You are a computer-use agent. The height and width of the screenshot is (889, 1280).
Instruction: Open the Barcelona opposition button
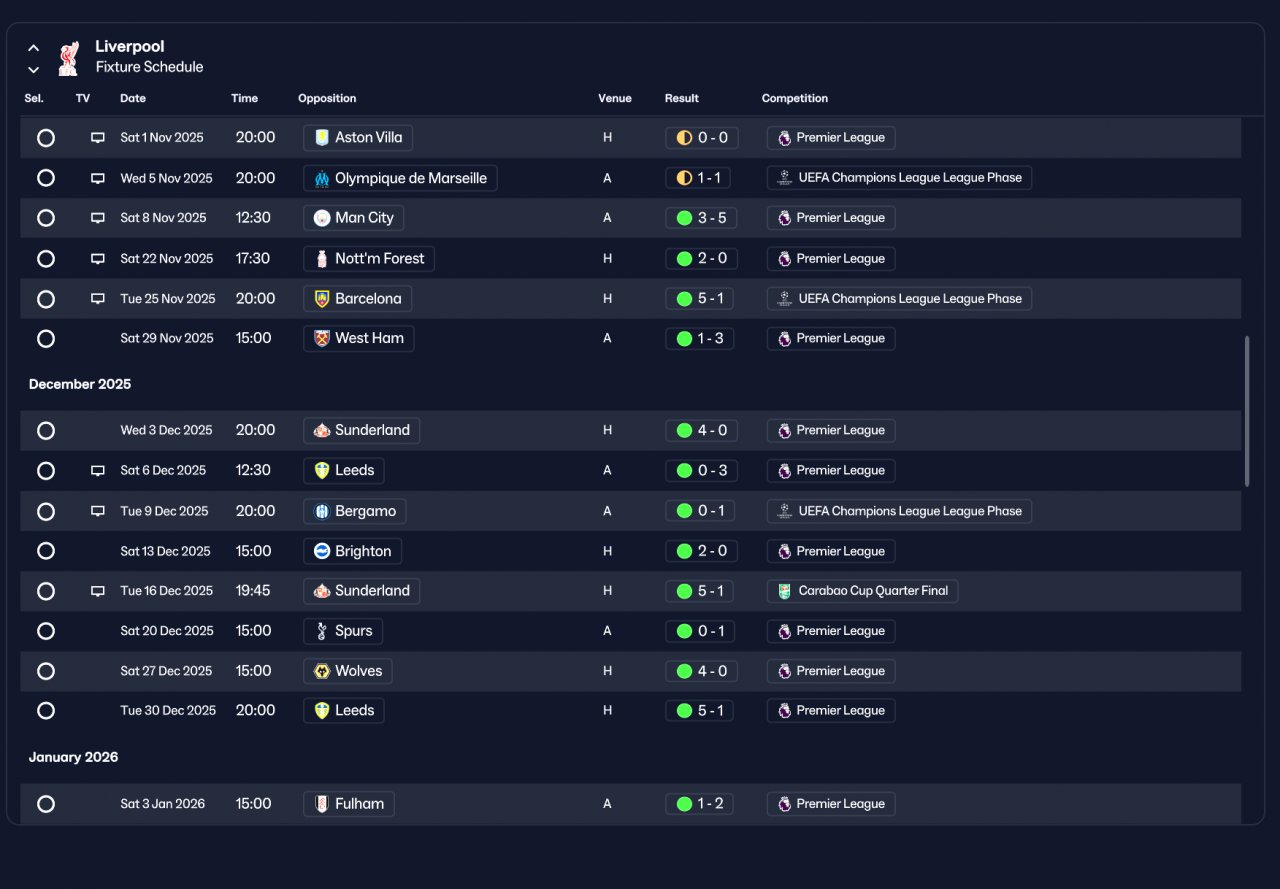(x=358, y=299)
